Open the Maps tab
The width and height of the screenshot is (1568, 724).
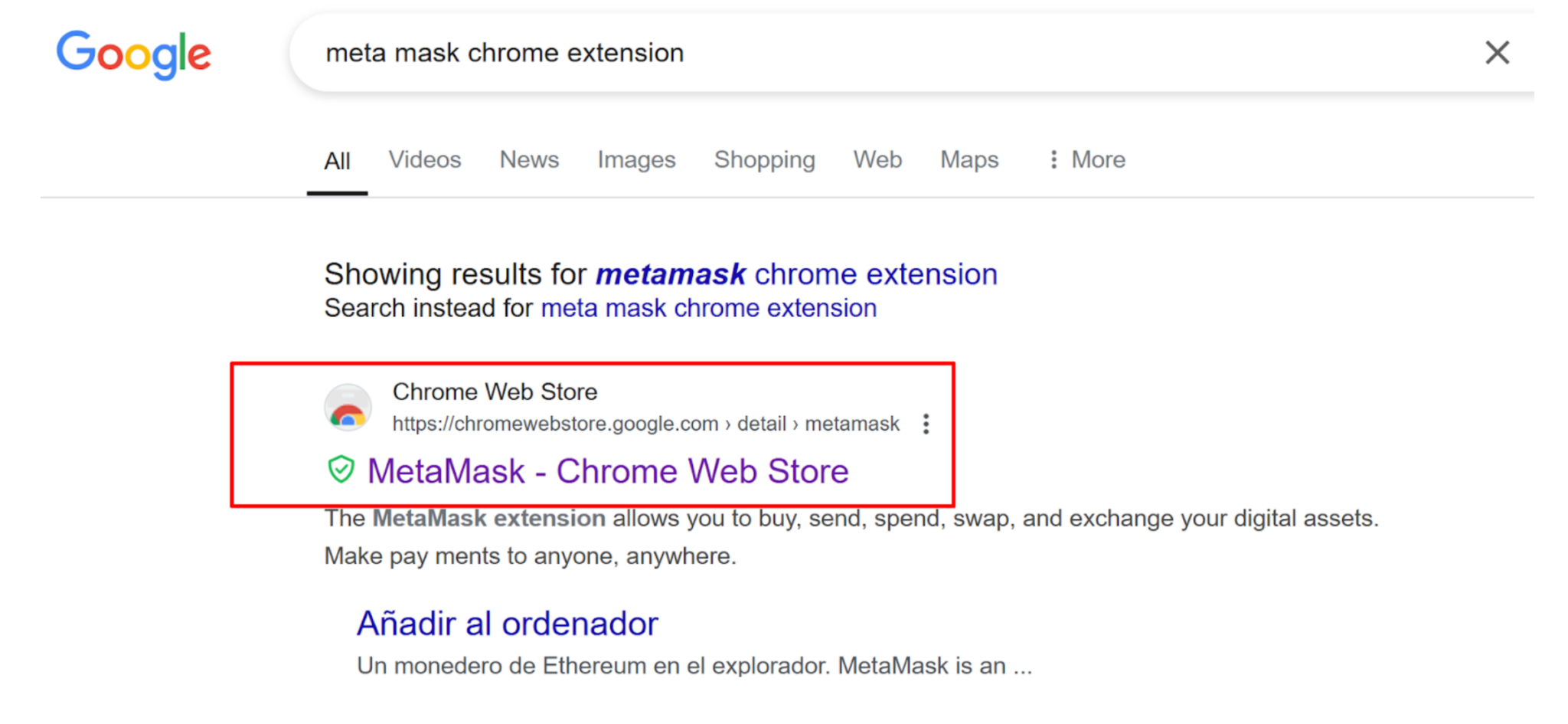coord(969,159)
